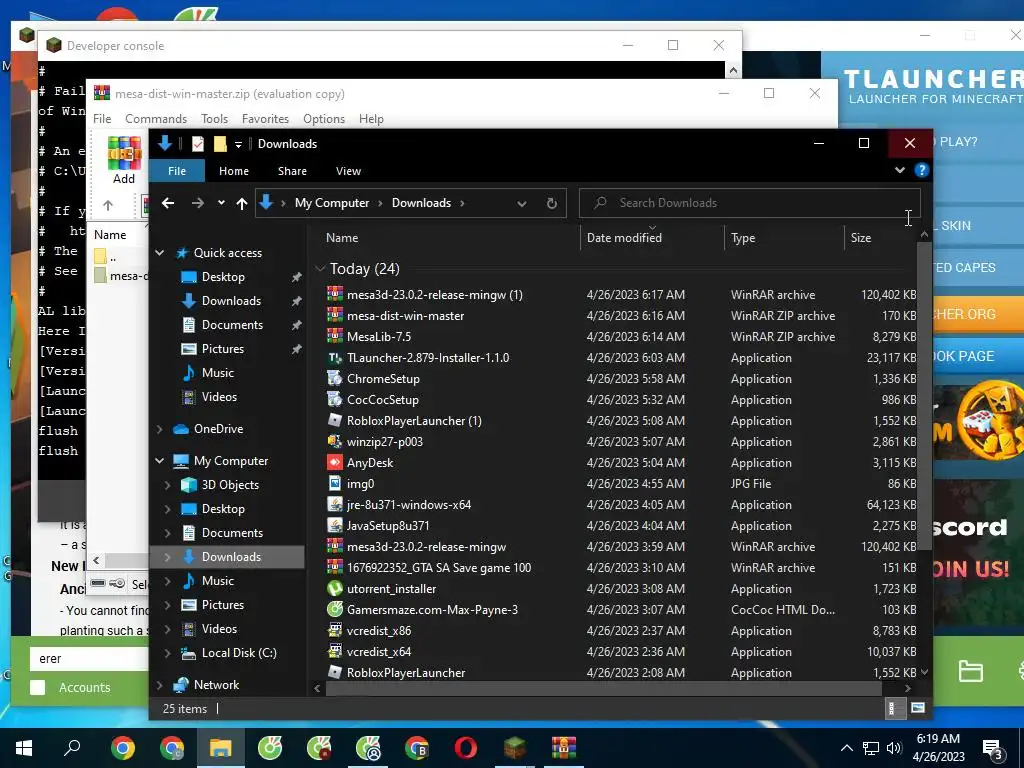Click the volume speaker tray icon

(x=893, y=748)
